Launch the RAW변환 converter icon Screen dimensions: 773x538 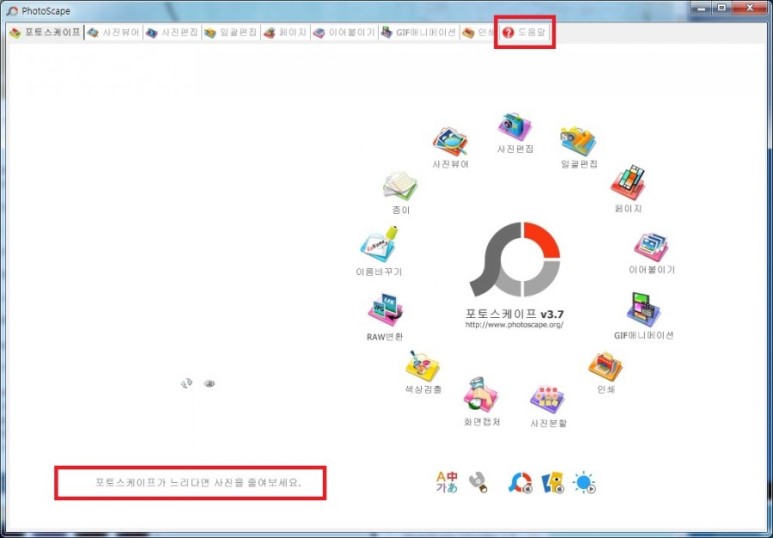pyautogui.click(x=385, y=310)
